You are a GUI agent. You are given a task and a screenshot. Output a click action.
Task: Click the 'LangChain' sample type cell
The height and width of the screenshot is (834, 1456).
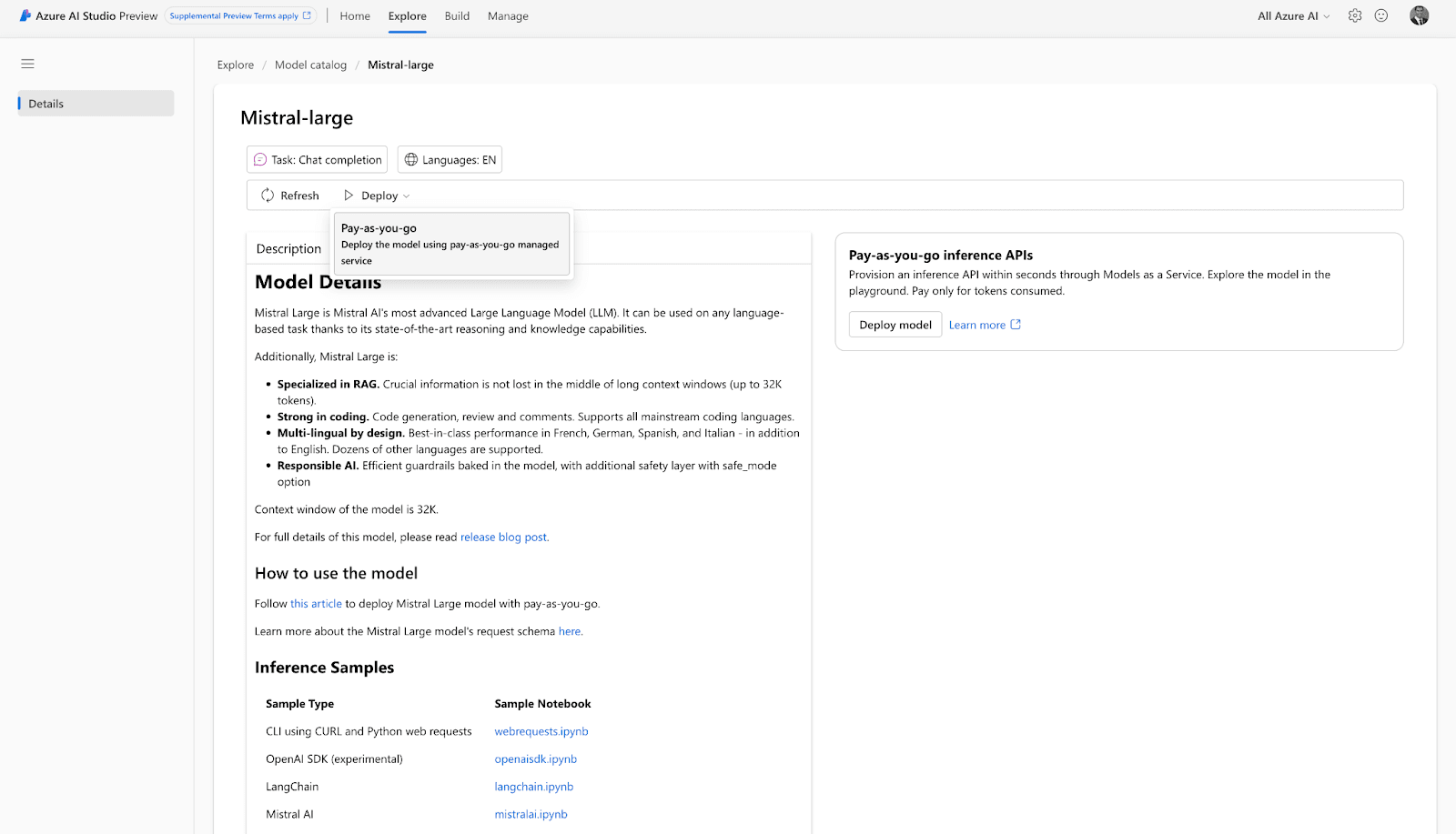point(292,787)
